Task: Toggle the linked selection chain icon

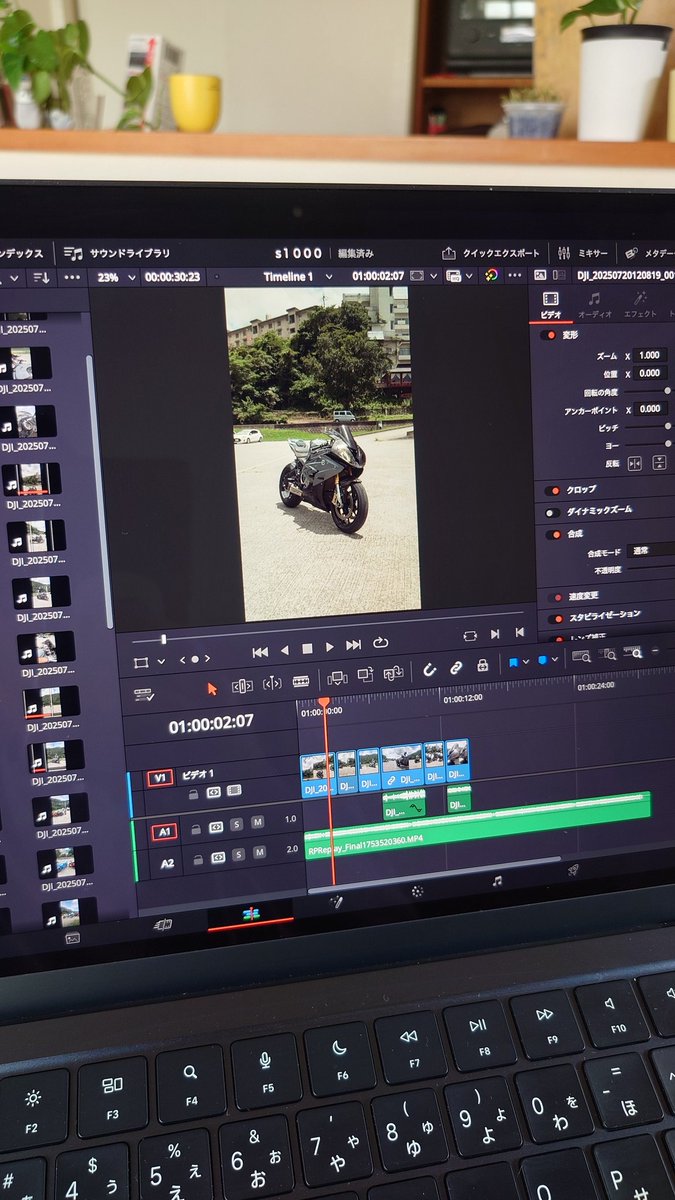Action: (456, 667)
